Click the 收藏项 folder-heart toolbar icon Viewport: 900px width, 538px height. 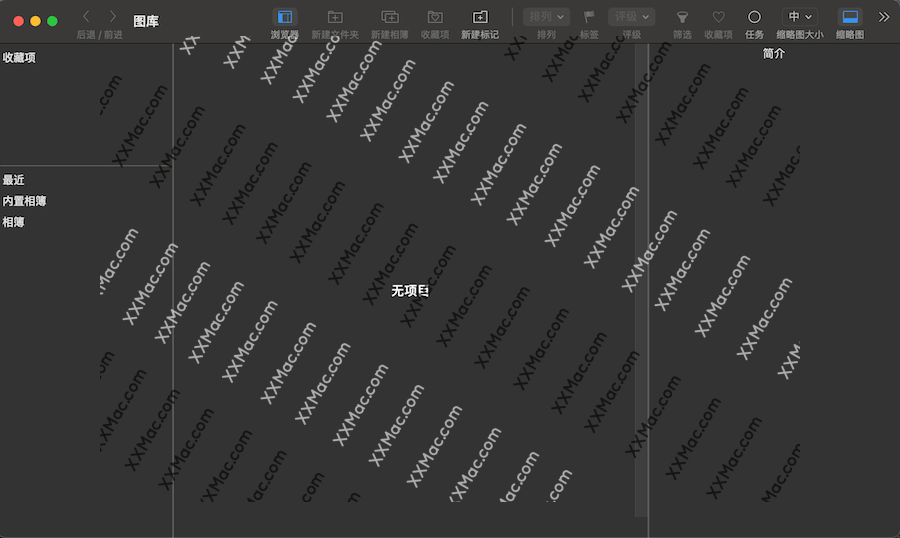tap(435, 17)
